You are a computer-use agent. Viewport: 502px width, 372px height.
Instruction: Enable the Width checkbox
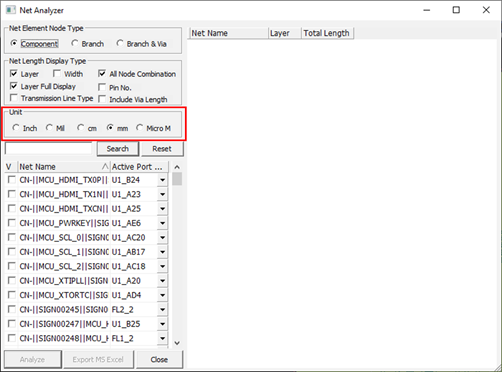57,73
